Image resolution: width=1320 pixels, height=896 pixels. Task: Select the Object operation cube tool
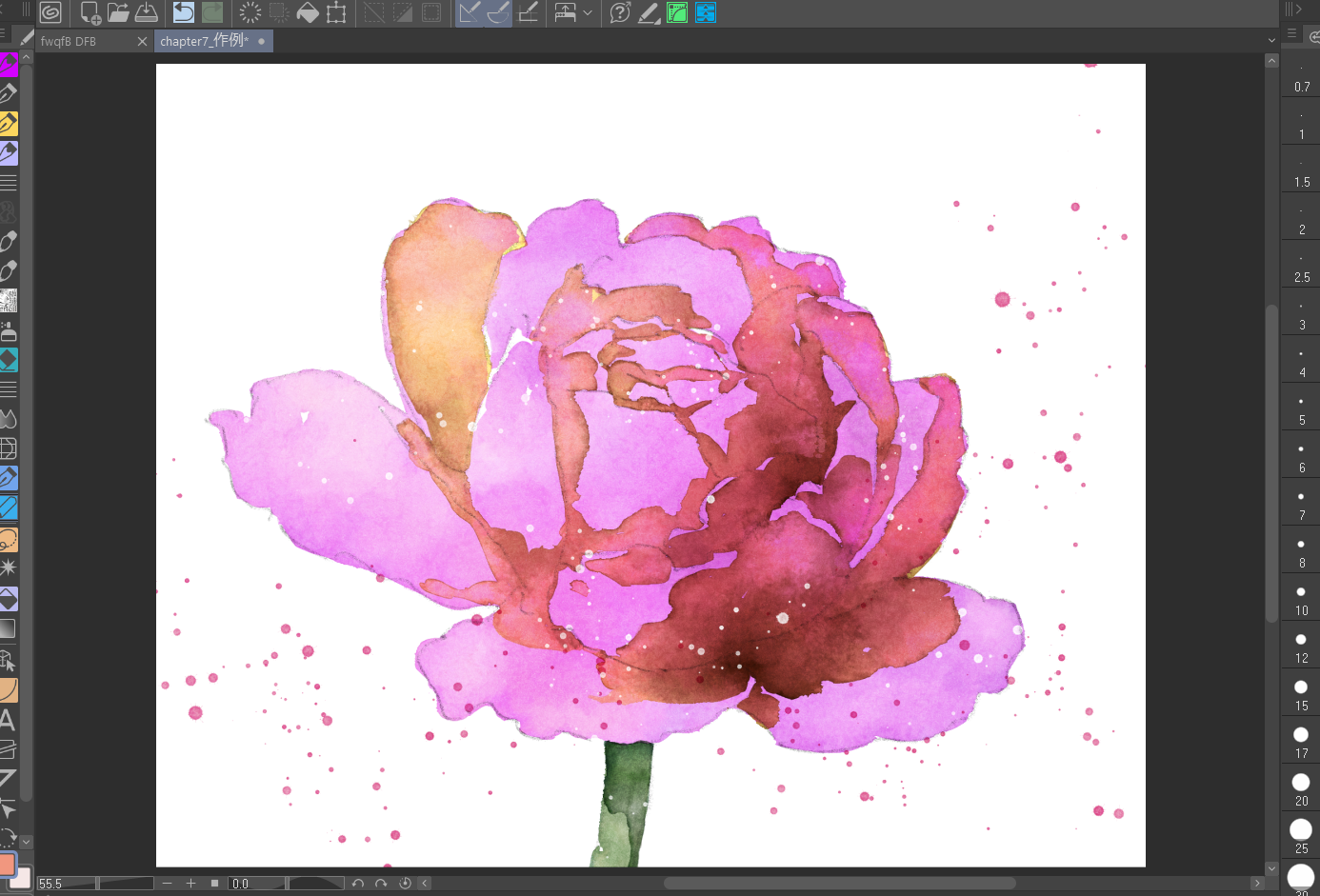9,659
